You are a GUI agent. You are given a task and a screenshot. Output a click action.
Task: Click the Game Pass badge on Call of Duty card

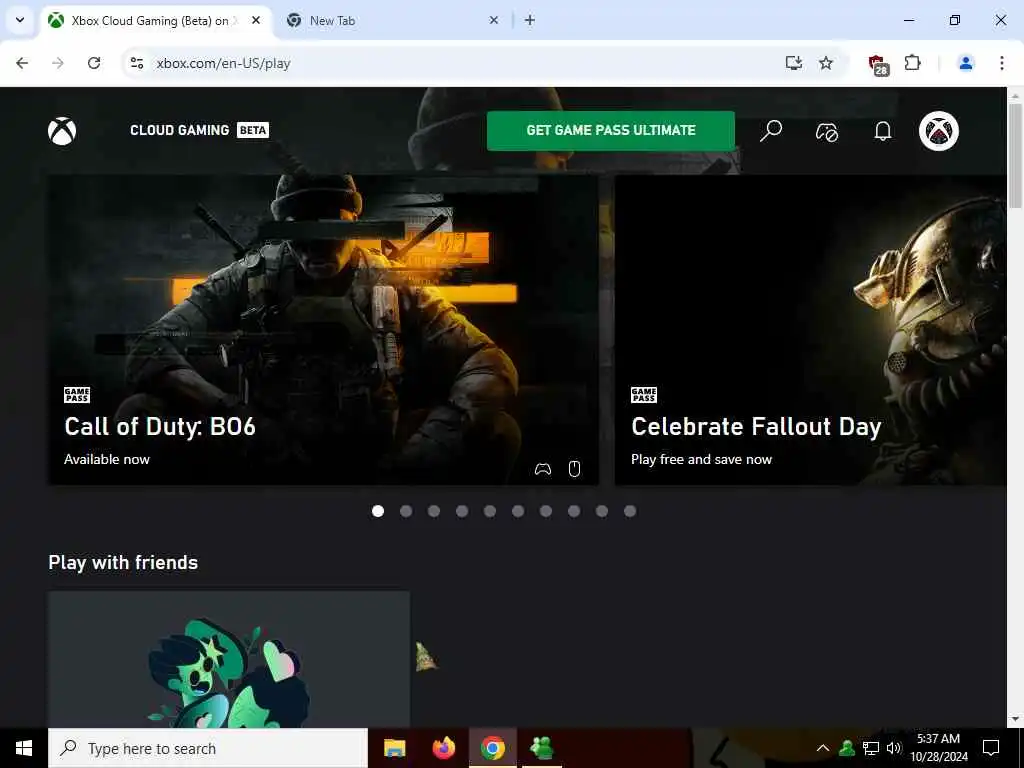(77, 394)
